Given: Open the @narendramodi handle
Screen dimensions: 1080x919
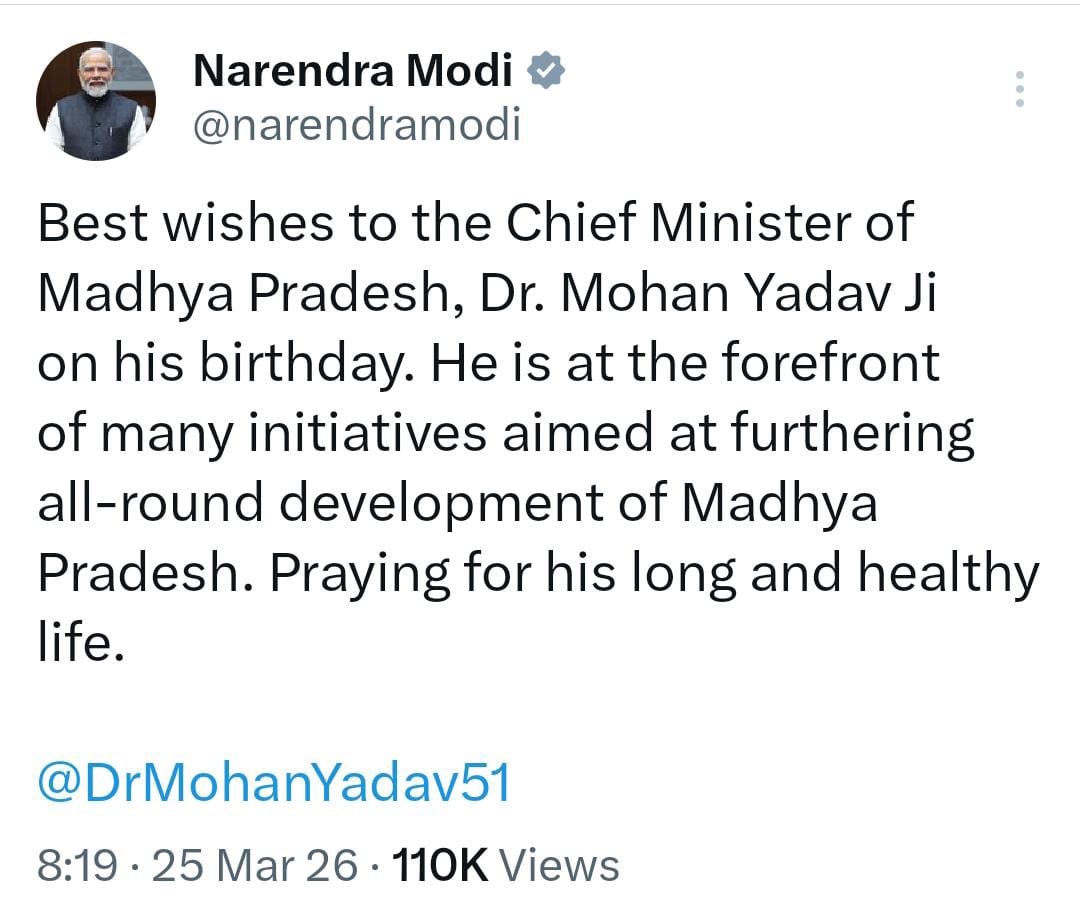Looking at the screenshot, I should pos(356,127).
